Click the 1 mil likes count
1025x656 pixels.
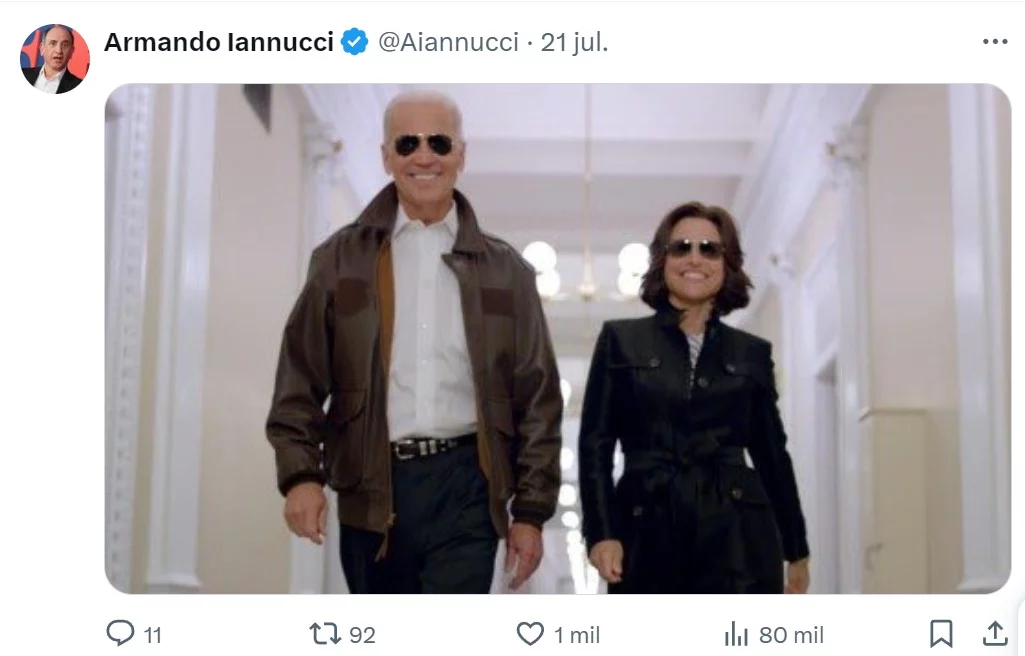[577, 635]
